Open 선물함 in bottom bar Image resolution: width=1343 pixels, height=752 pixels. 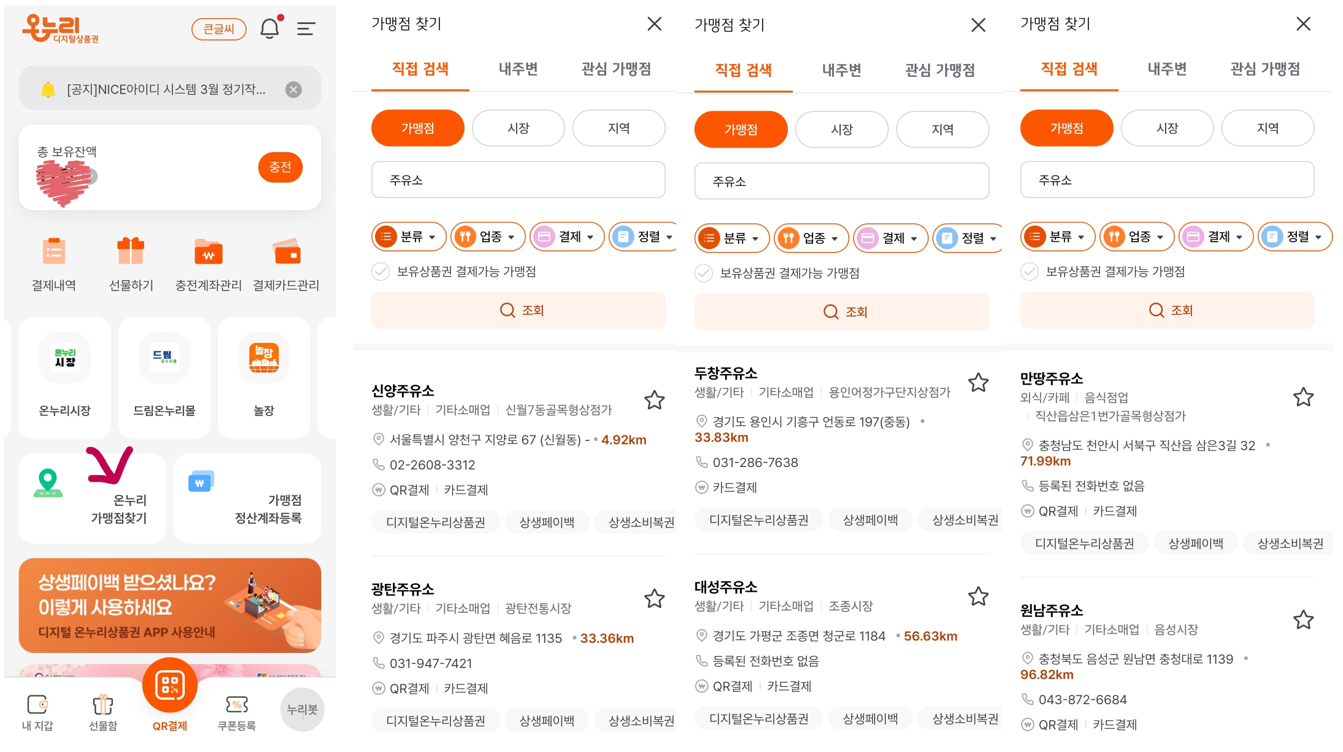click(x=103, y=713)
